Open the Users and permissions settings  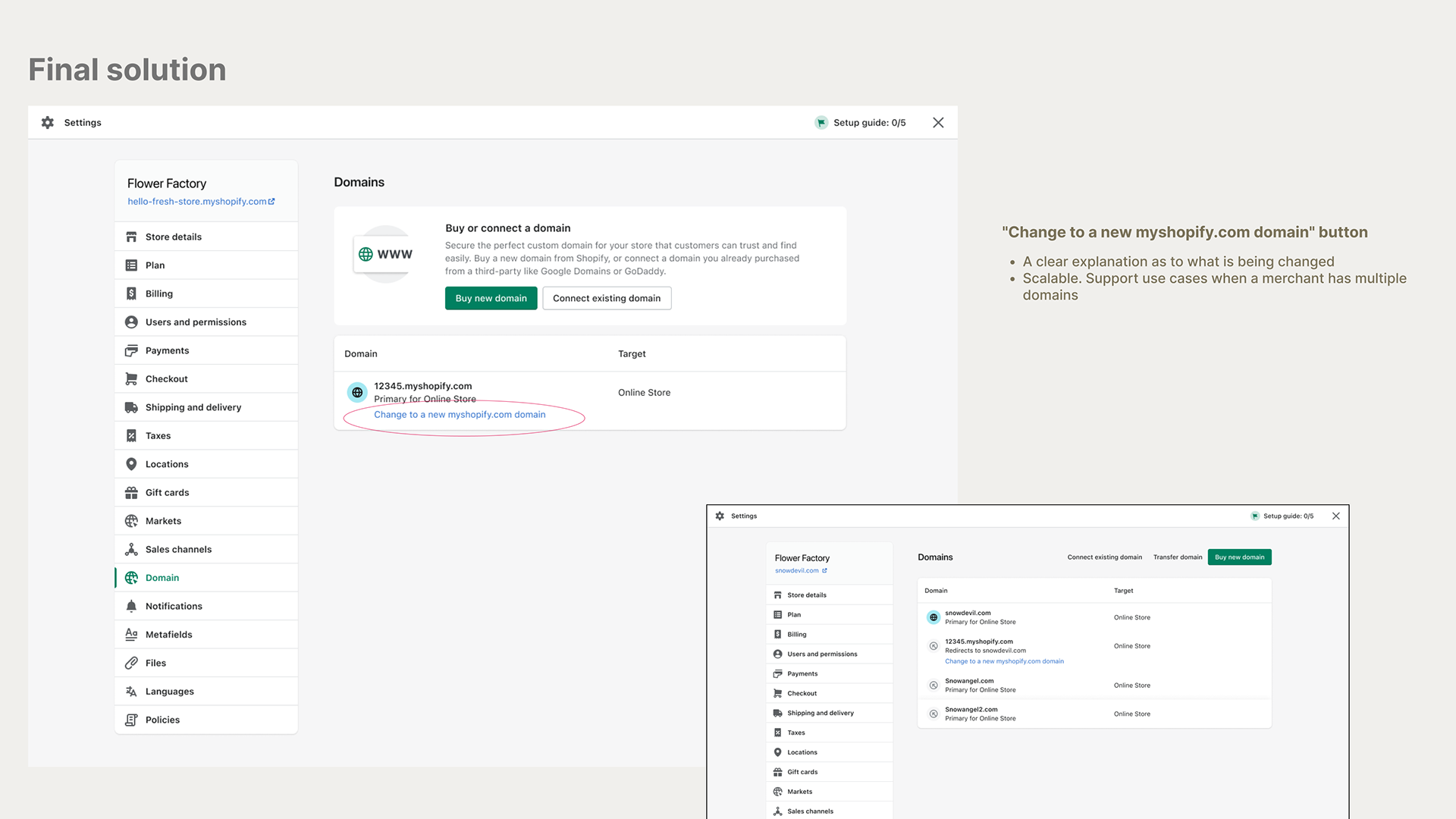196,322
